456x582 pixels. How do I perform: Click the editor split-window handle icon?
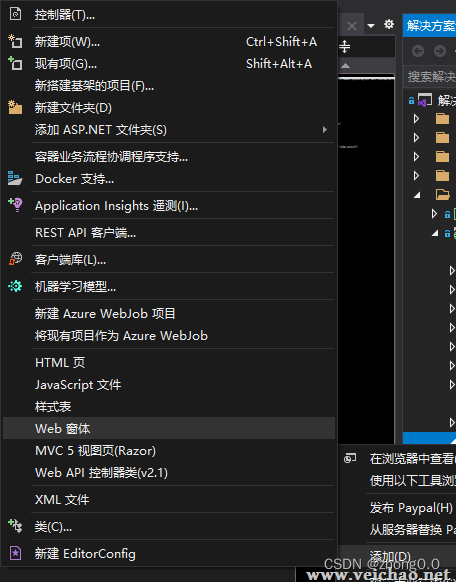345,46
